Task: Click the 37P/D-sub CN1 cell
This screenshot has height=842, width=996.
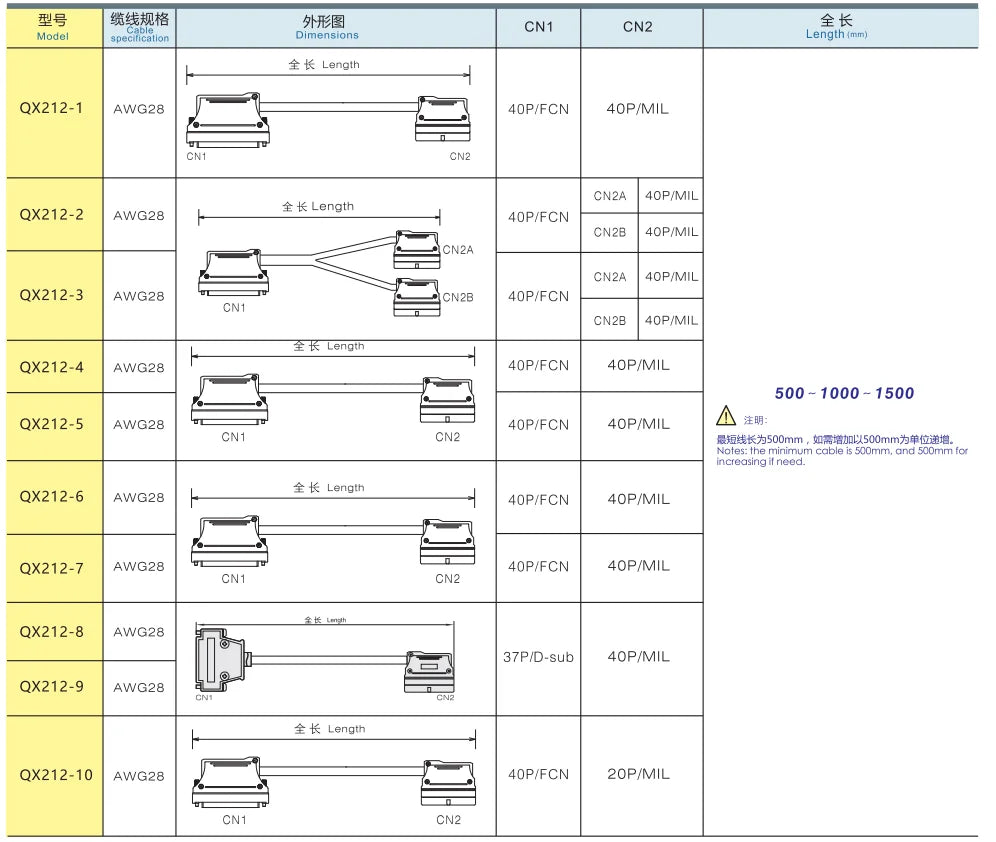Action: 539,658
